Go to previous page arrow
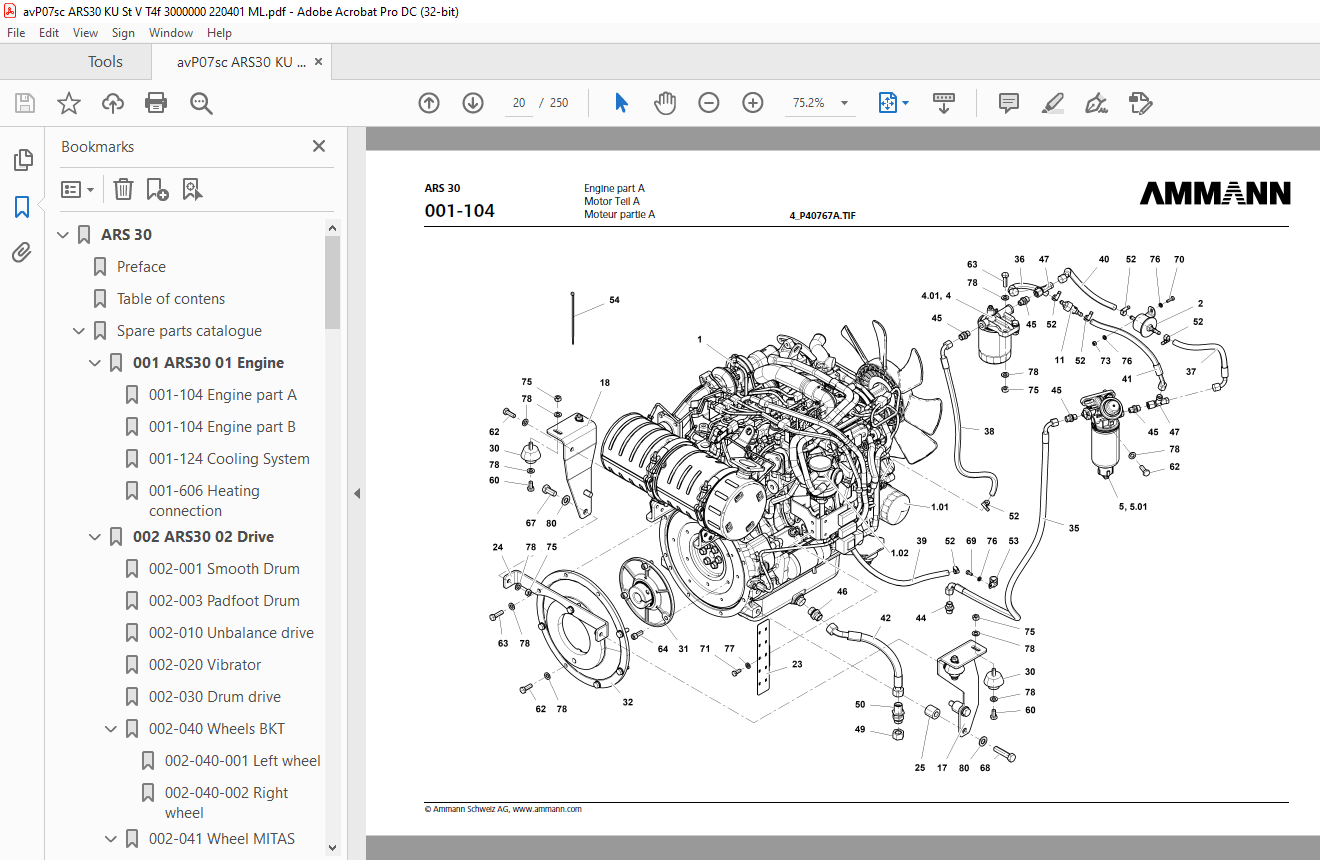This screenshot has width=1320, height=860. [429, 103]
